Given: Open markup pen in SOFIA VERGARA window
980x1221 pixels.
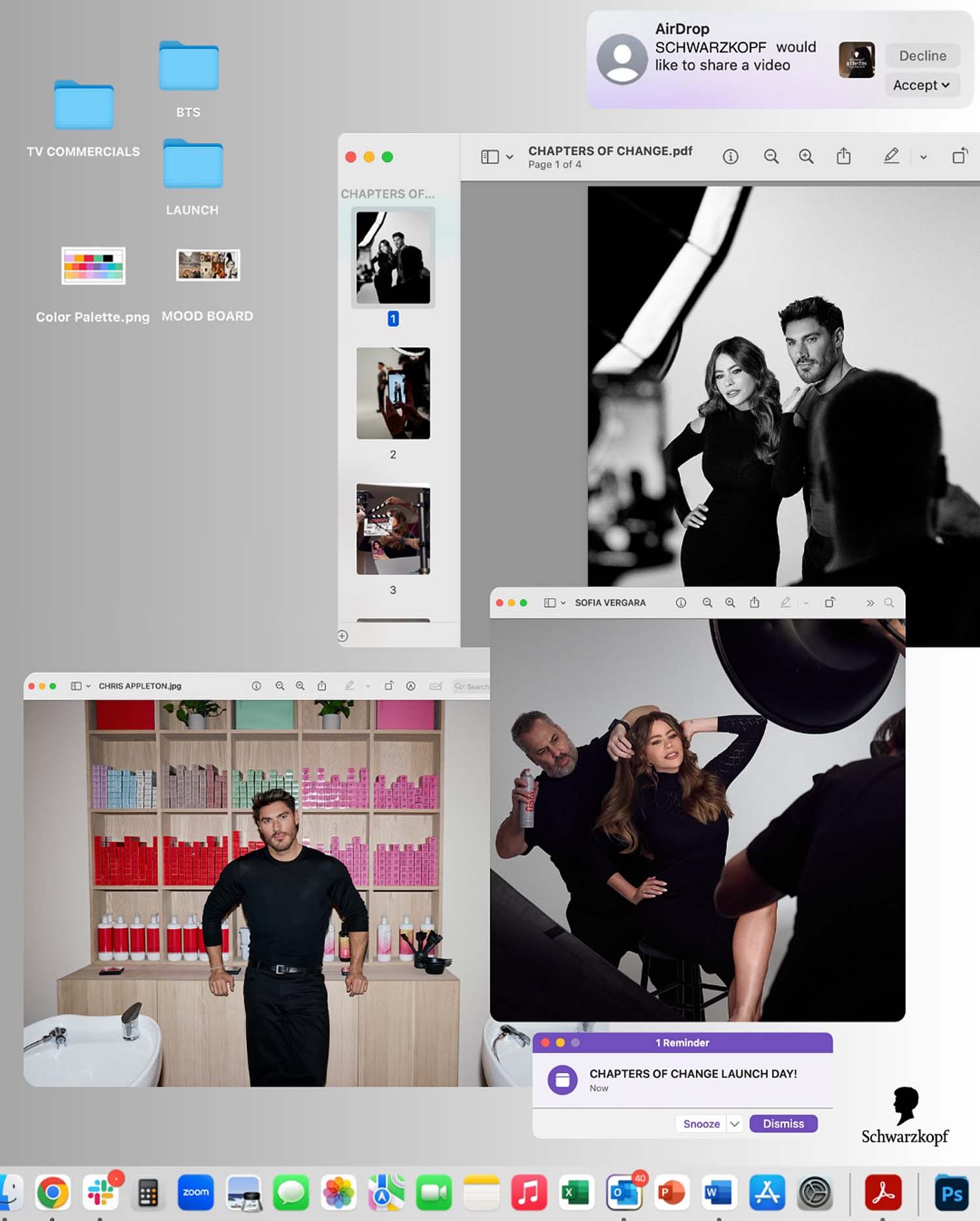Looking at the screenshot, I should coord(785,602).
